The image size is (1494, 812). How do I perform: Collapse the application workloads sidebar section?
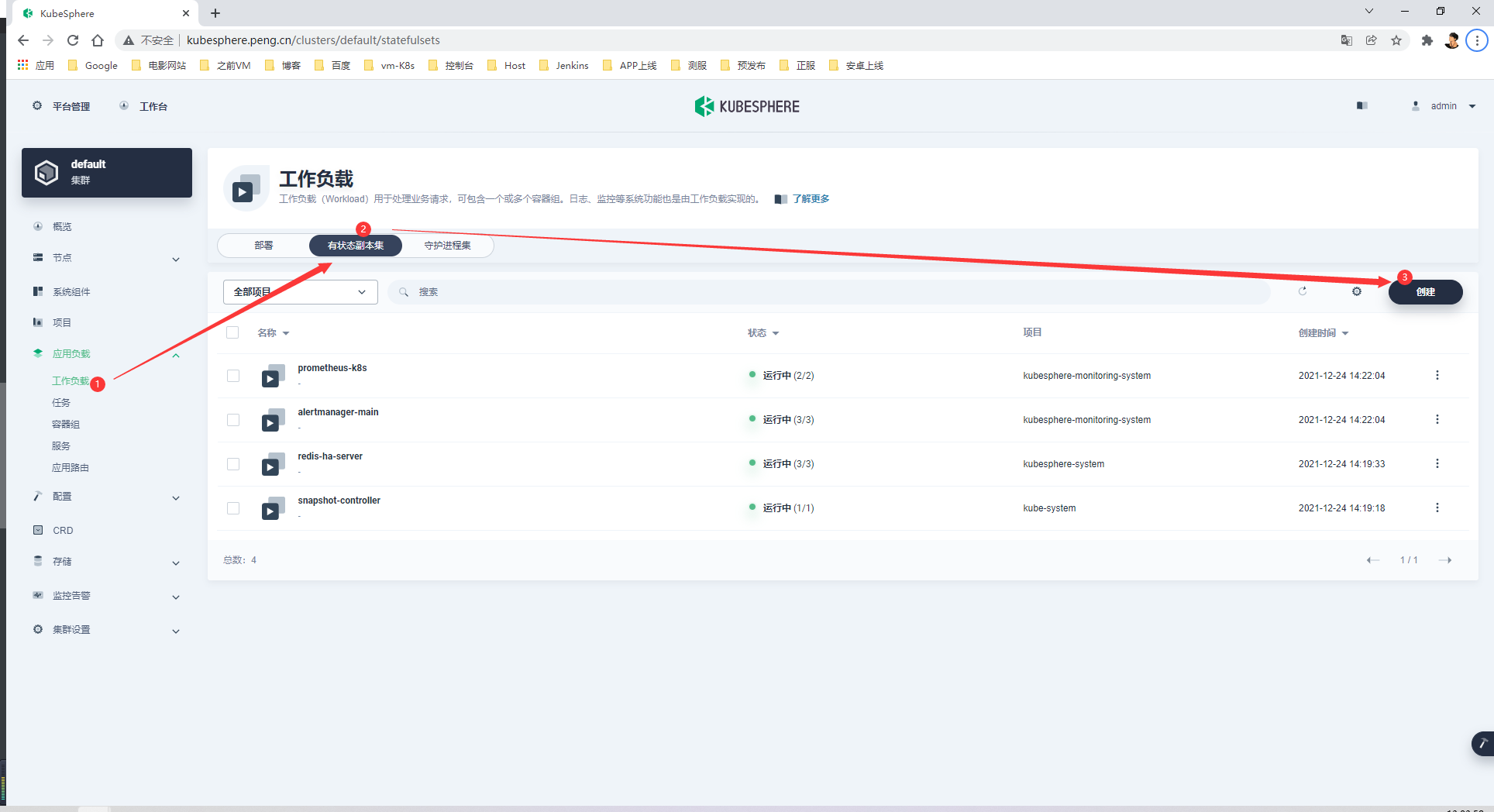pos(176,355)
